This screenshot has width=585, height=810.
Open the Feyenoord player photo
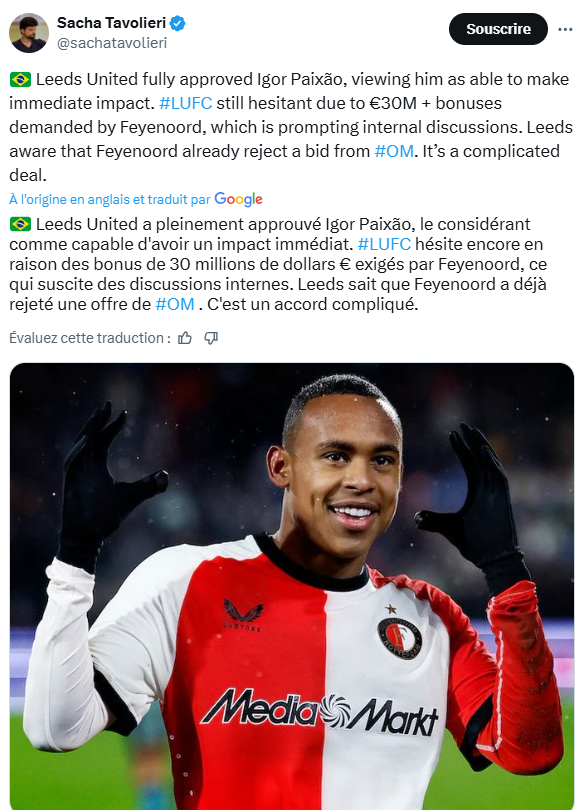click(x=292, y=586)
